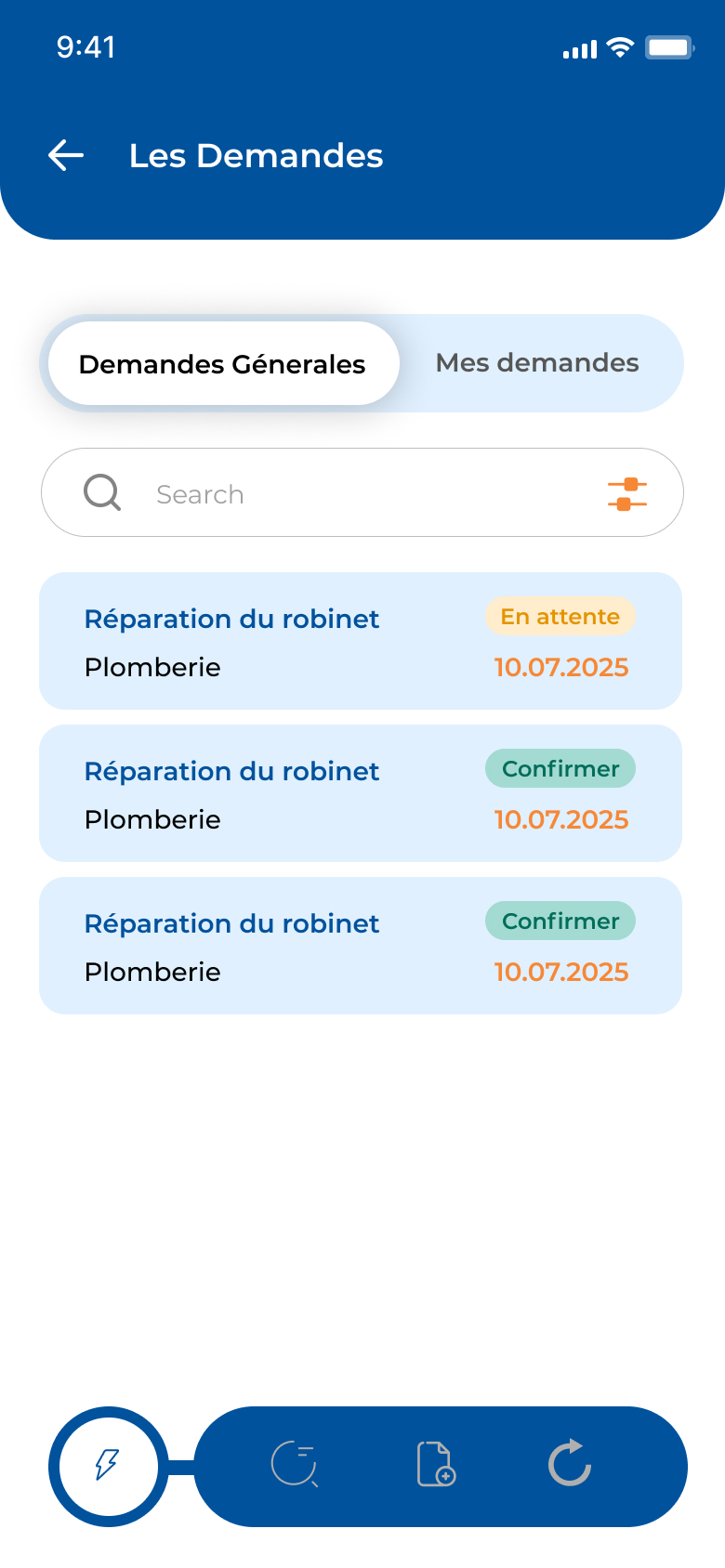Open the first Réparation du robinet request
The width and height of the screenshot is (725, 1568).
(232, 620)
